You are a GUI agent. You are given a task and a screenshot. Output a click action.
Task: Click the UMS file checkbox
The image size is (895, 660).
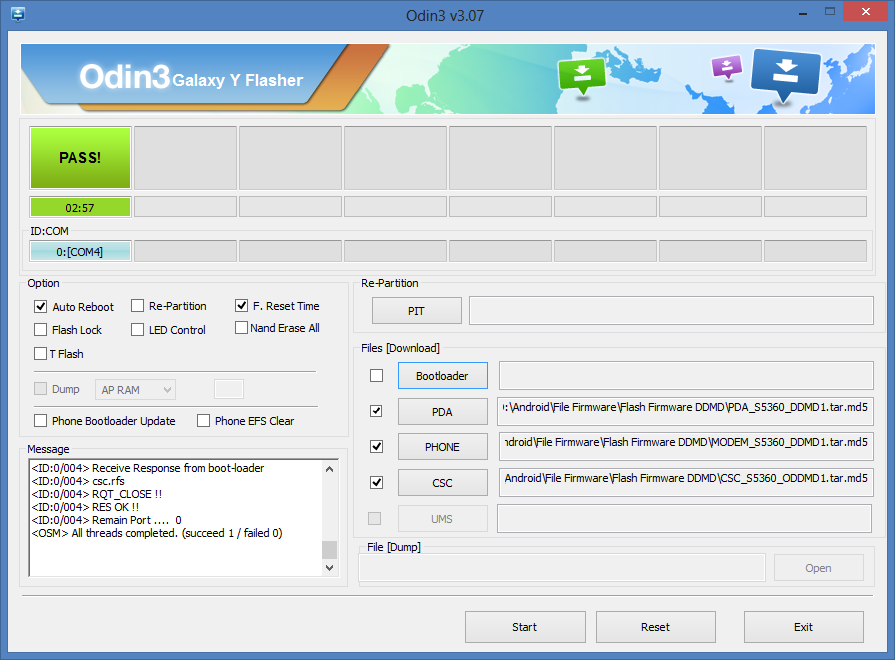pos(374,518)
